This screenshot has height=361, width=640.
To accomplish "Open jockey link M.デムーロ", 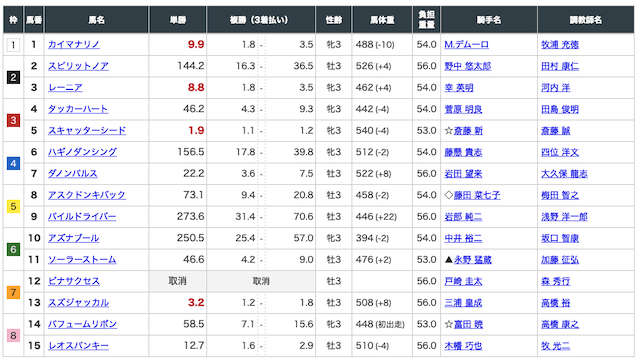I will coord(466,45).
